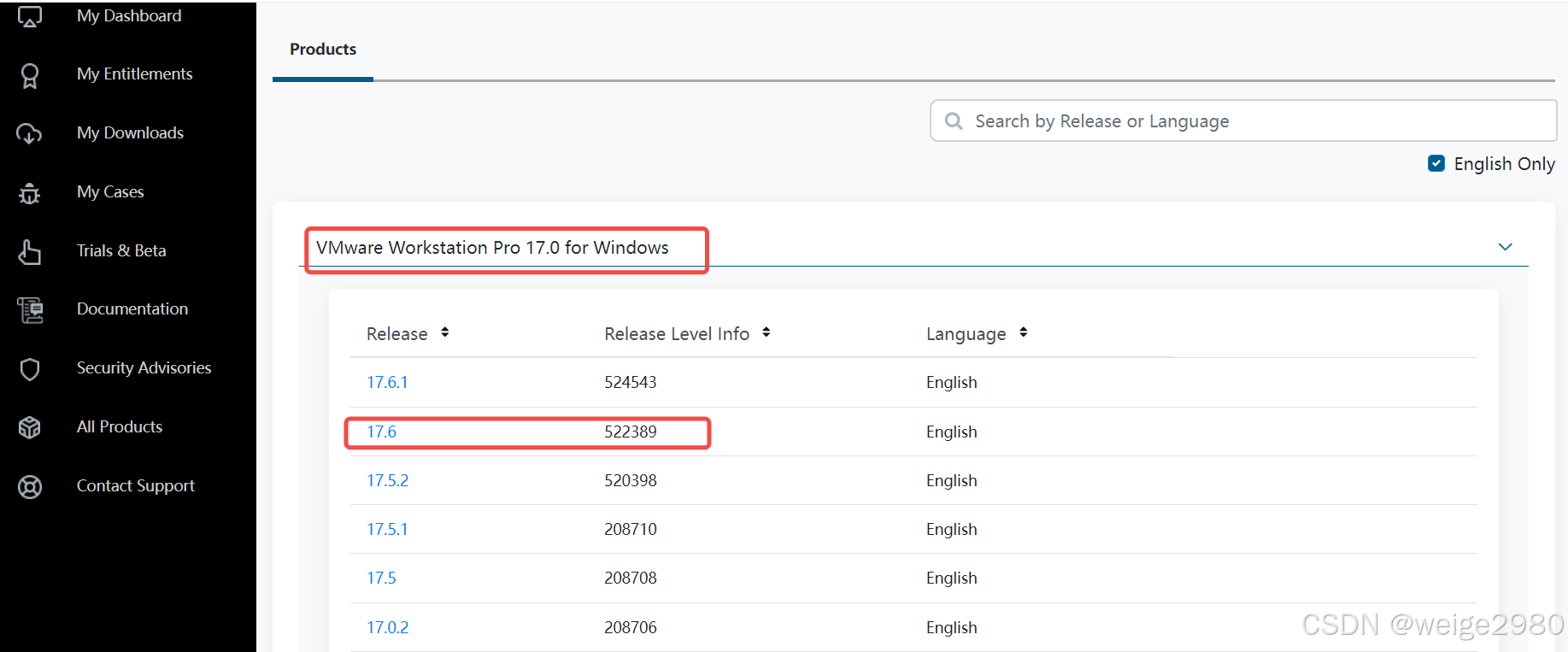Go to My Downloads

point(130,133)
